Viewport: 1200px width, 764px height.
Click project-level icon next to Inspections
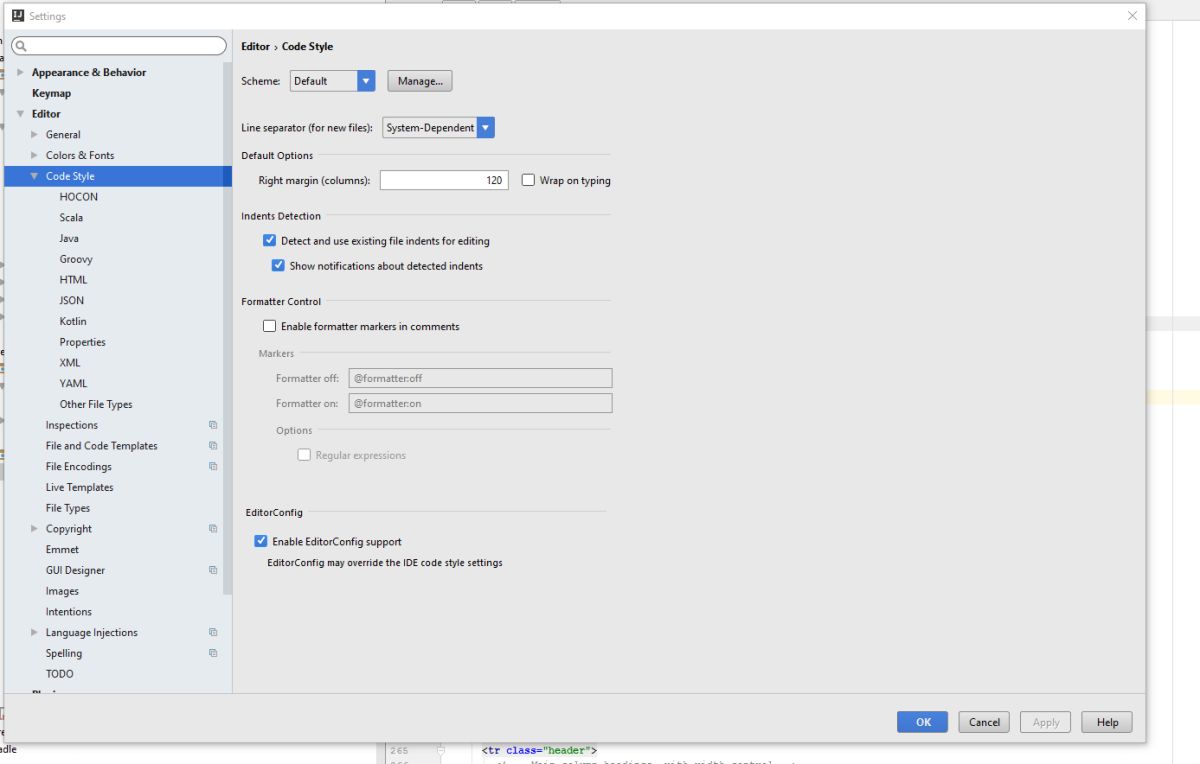(x=213, y=425)
